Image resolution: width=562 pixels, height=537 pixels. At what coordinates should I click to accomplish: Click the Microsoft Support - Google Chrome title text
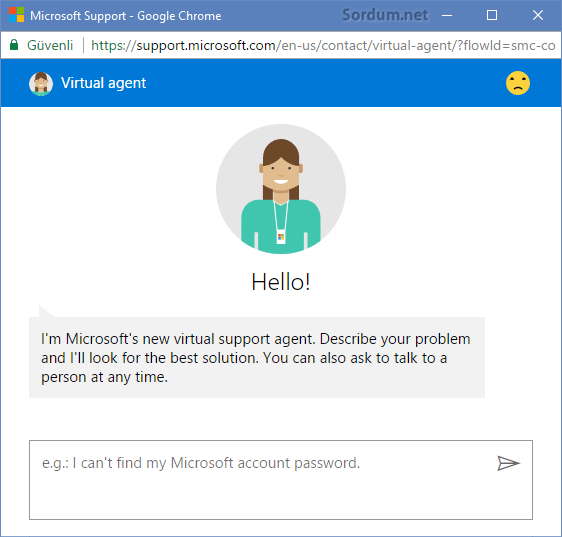click(x=126, y=16)
